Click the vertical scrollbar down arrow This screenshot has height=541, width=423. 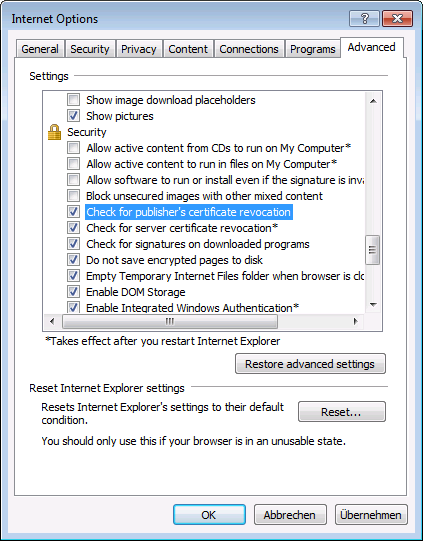(x=373, y=304)
